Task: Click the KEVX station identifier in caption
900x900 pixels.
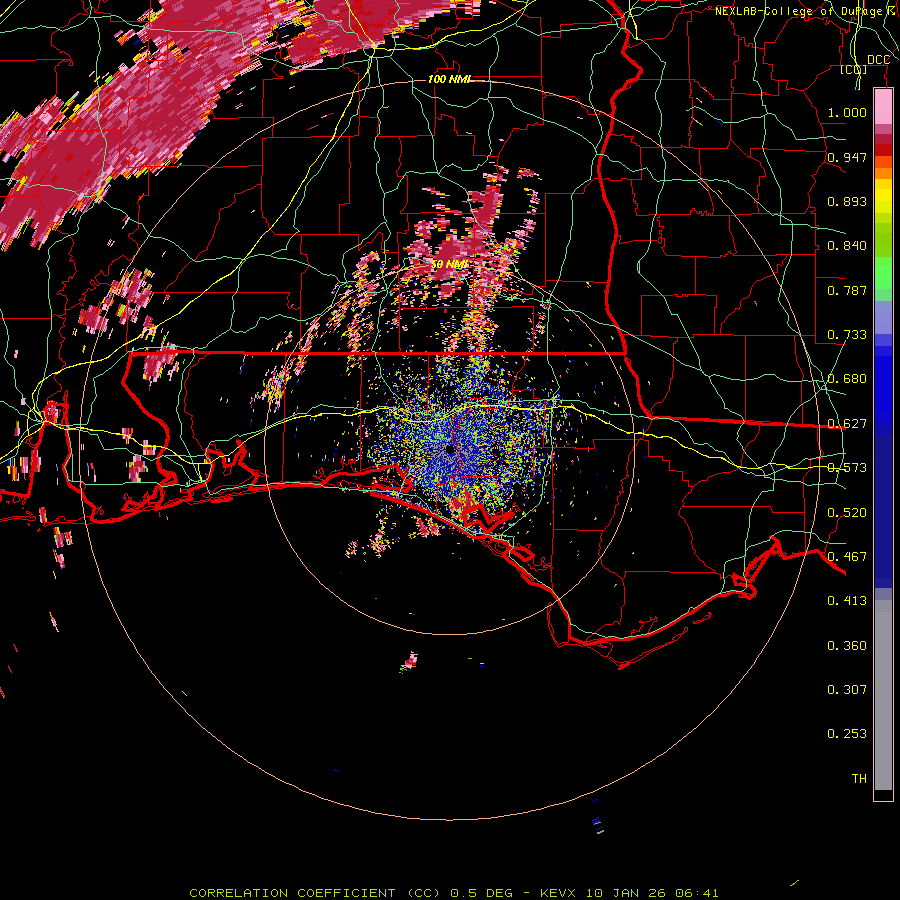Action: 560,893
